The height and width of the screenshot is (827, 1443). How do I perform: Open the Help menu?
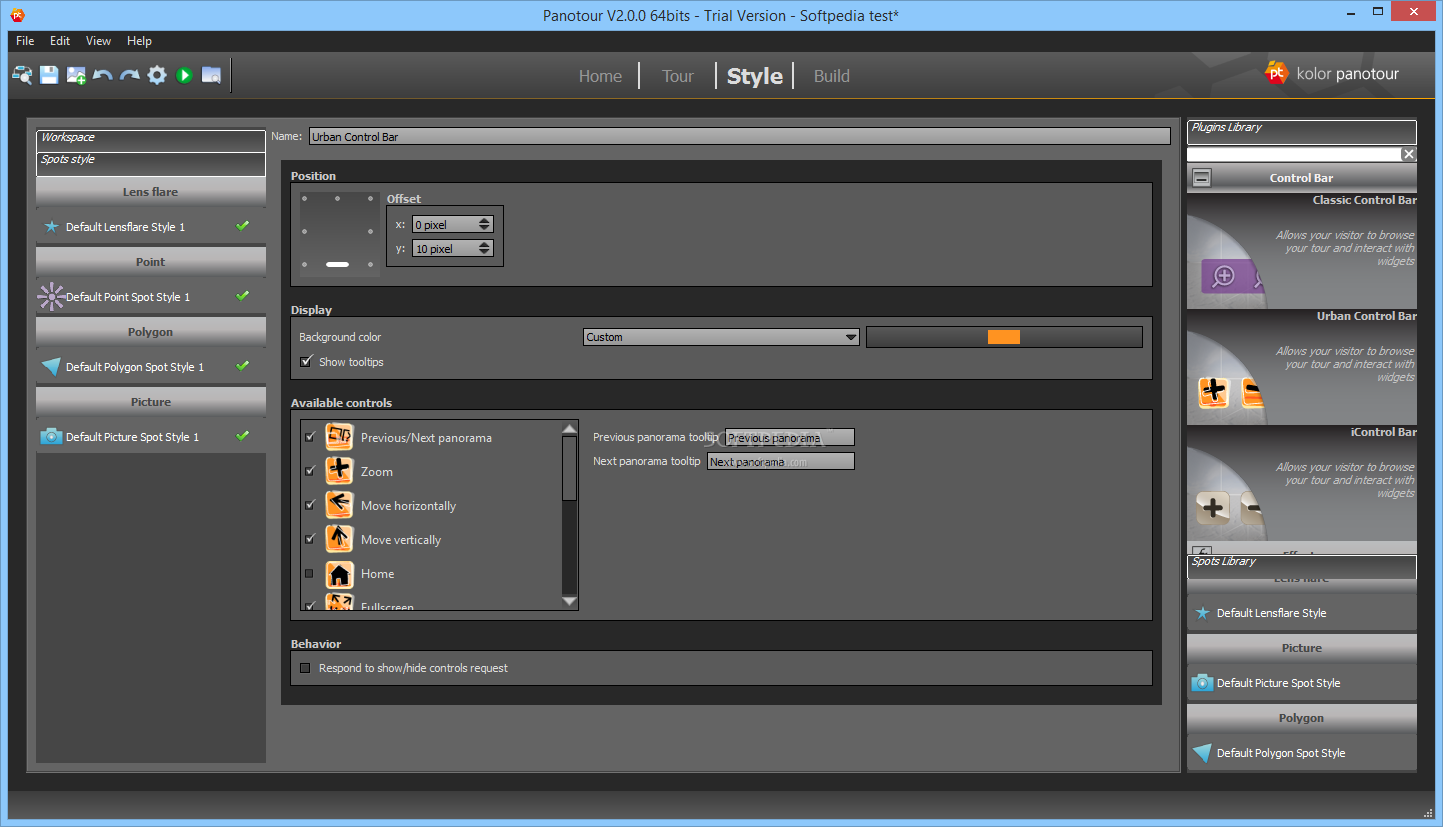pyautogui.click(x=139, y=41)
